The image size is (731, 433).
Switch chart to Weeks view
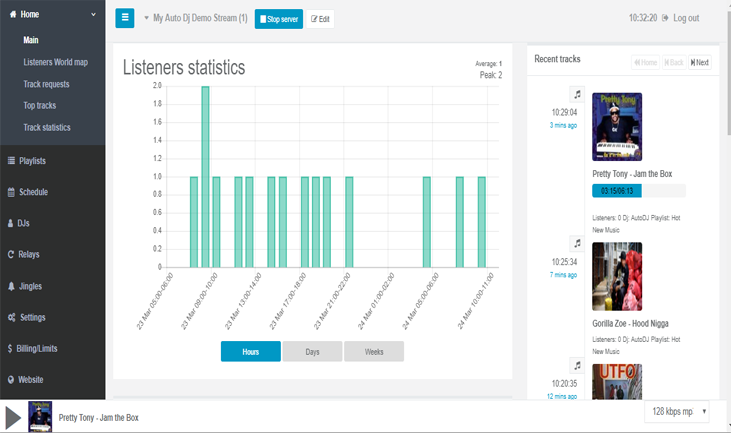pos(374,351)
